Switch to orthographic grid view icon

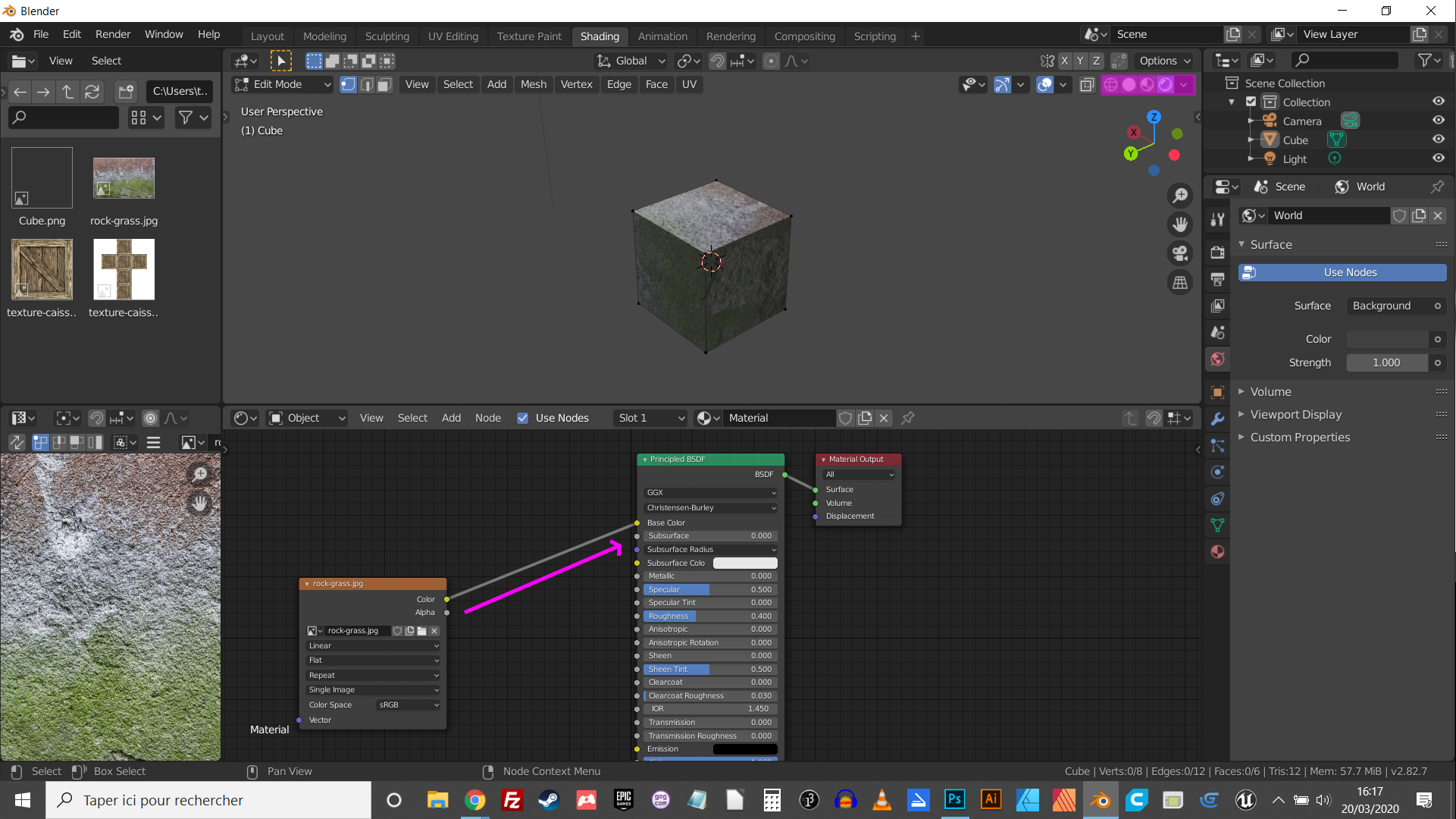click(1180, 283)
